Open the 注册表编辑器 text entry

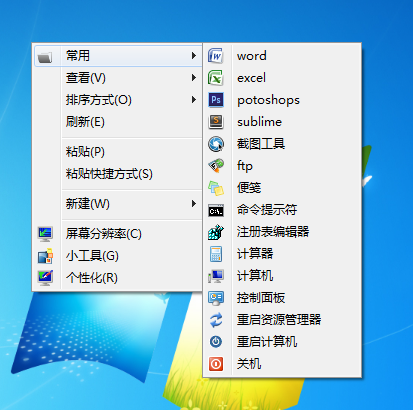[273, 232]
